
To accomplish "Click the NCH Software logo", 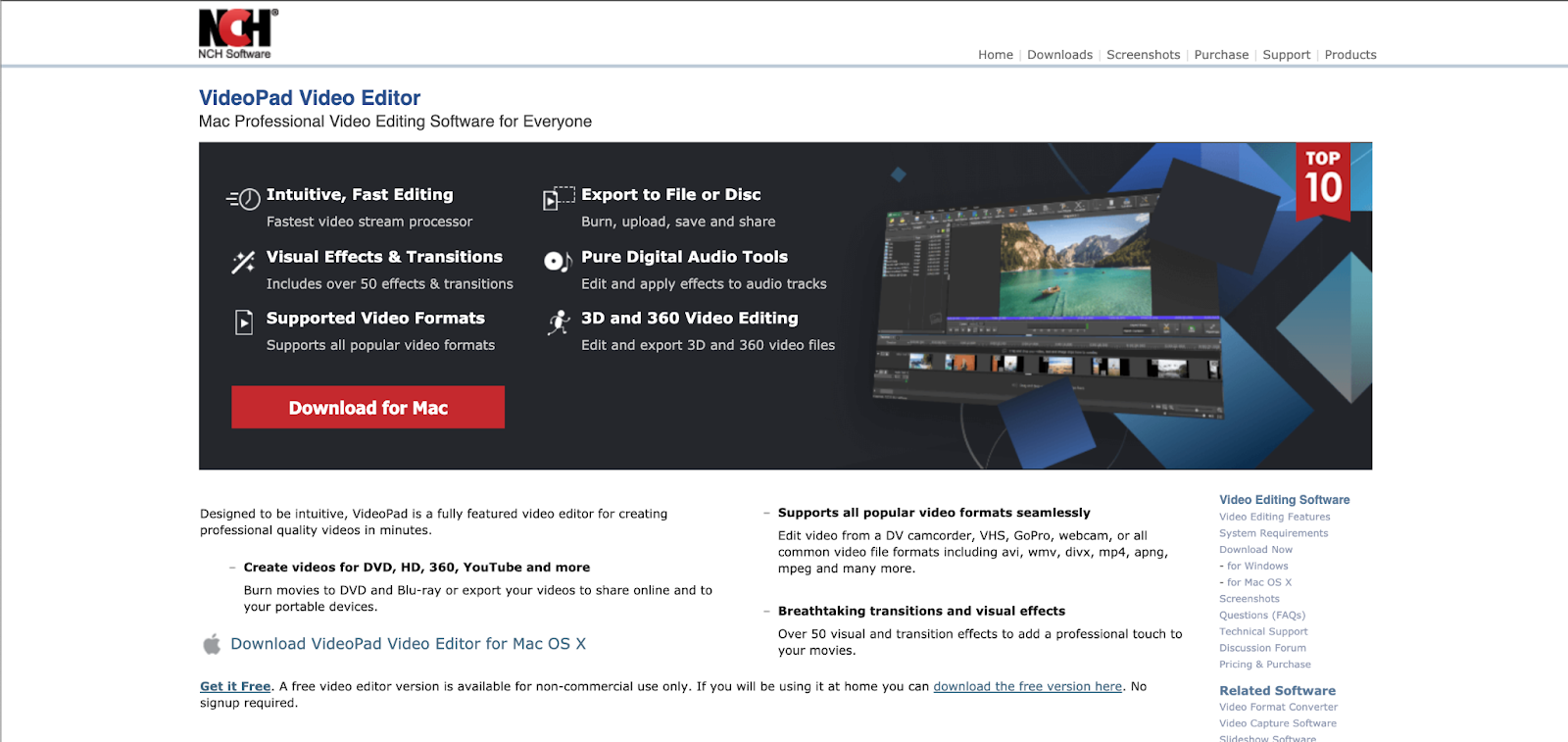I will click(x=238, y=34).
